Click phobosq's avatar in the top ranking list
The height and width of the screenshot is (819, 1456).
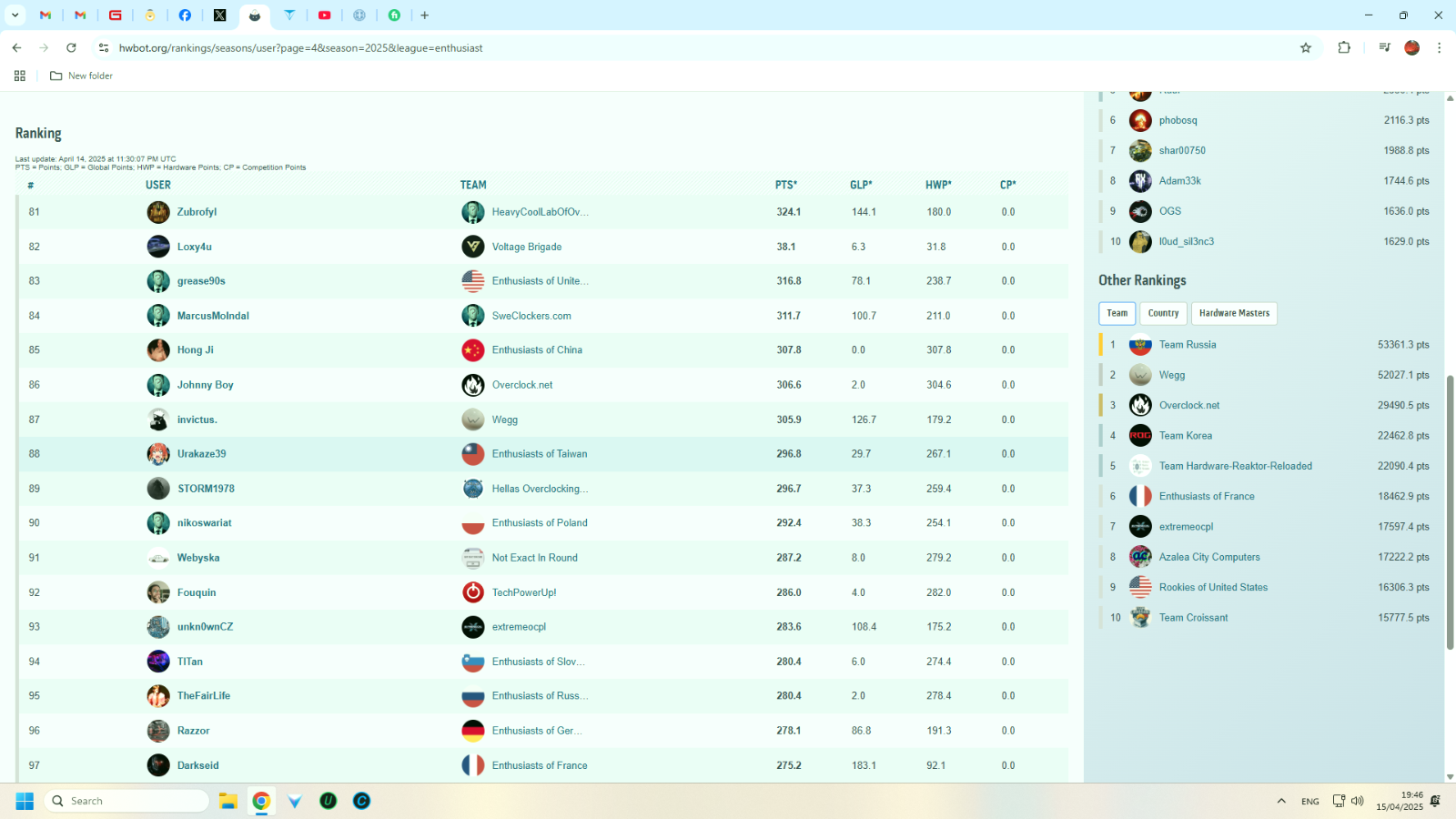(1140, 120)
